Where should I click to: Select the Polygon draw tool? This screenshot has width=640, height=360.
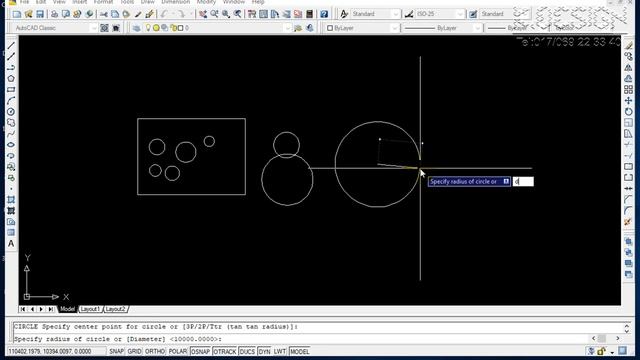tap(11, 78)
